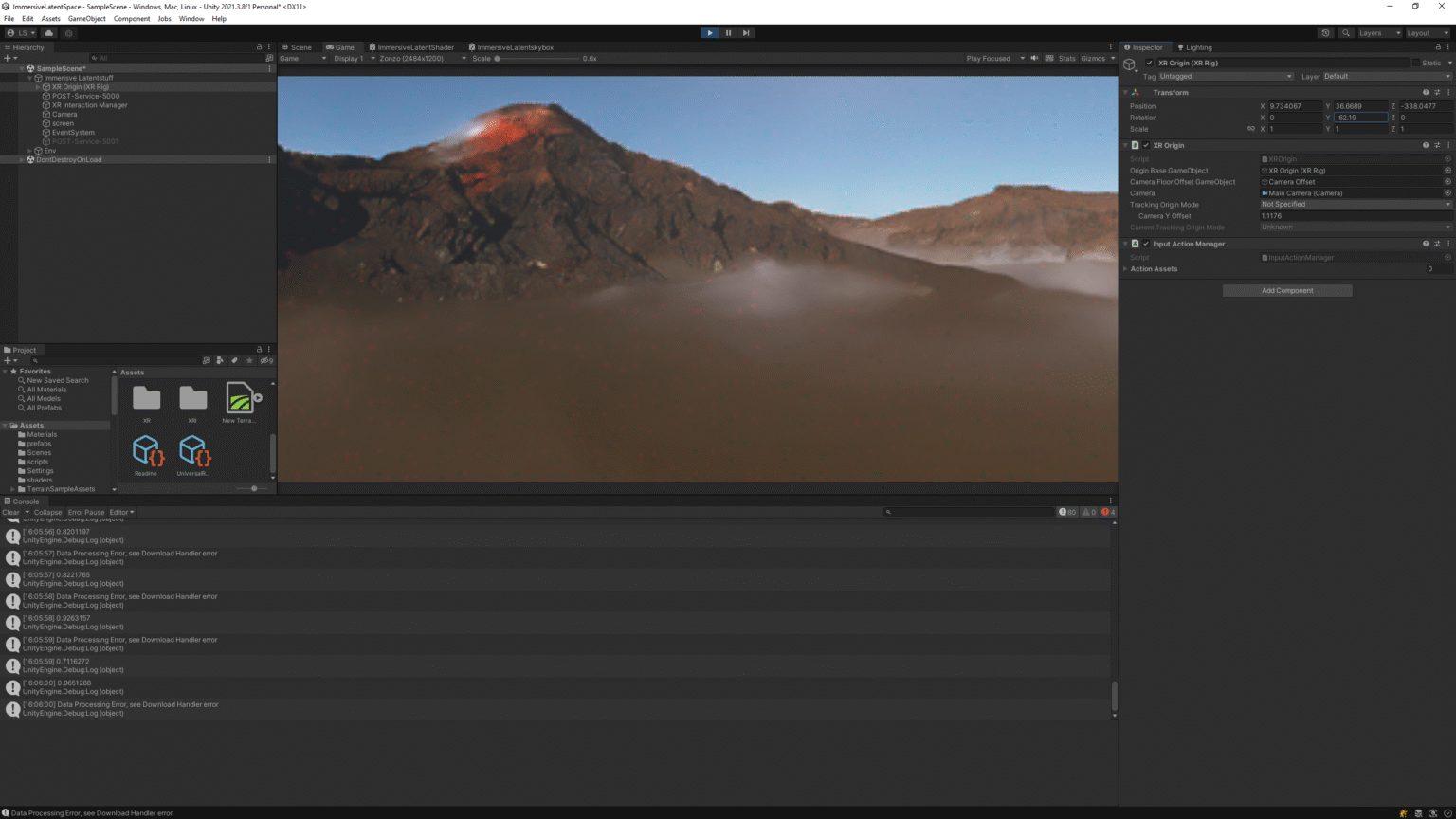Lock the Hierarchy panel
1456x819 pixels.
click(259, 47)
